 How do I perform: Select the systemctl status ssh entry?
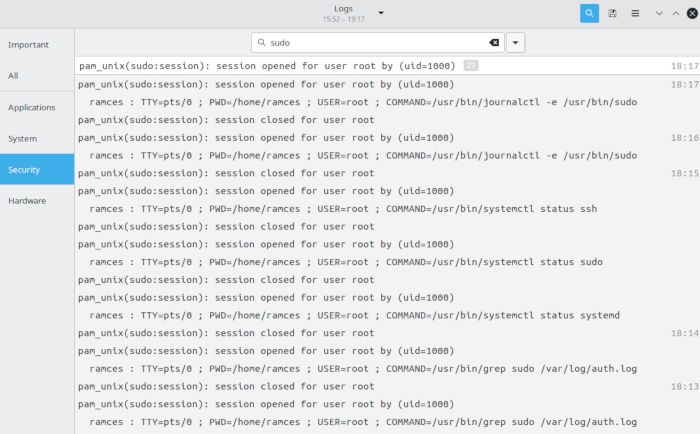click(x=387, y=209)
